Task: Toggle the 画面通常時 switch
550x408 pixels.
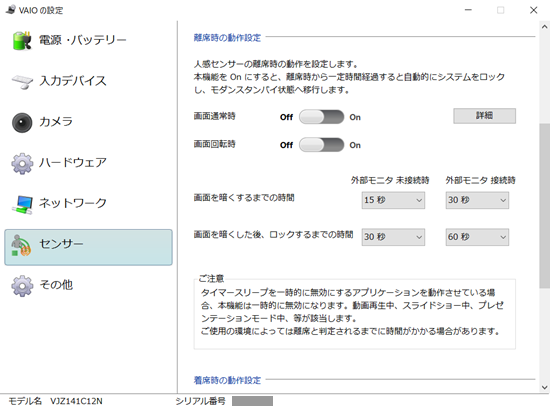Action: (321, 117)
